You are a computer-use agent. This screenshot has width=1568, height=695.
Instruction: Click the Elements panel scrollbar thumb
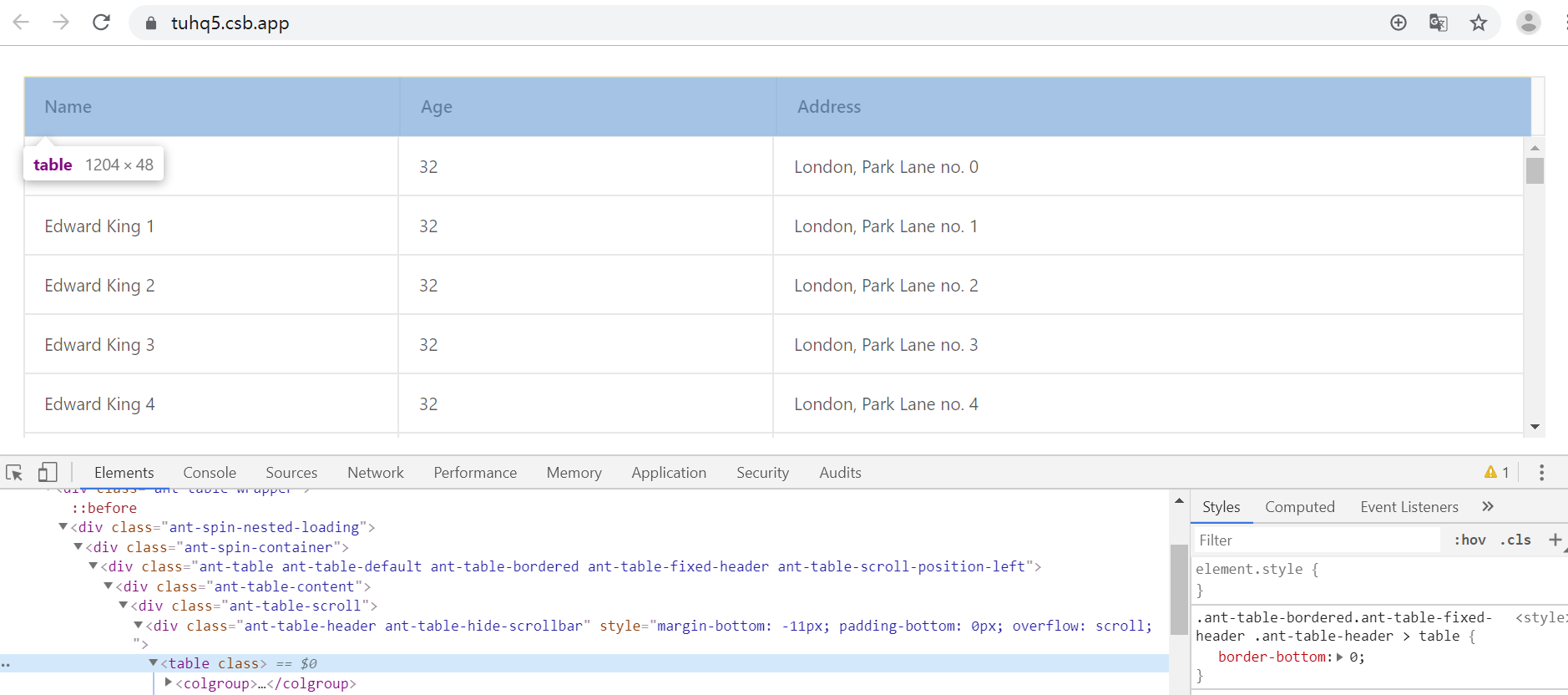(1178, 590)
